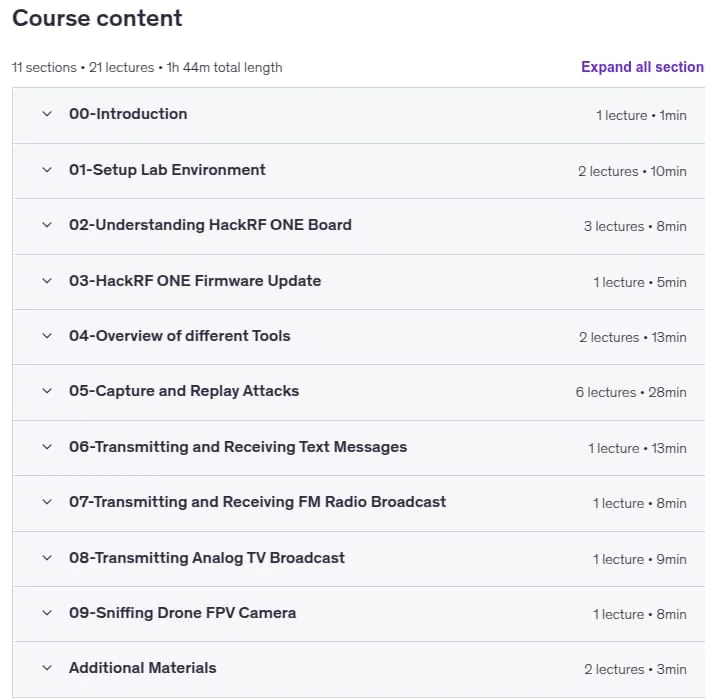The image size is (705, 698).
Task: Click the 6 lectures 28min row summary
Action: (x=631, y=392)
